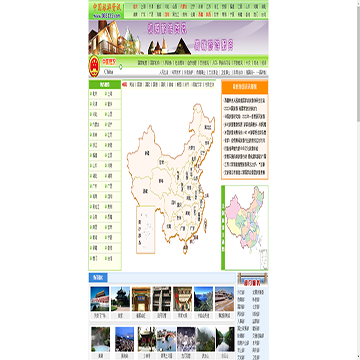Click the 'China' label under the red heading
The height and width of the screenshot is (360, 360).
click(109, 72)
